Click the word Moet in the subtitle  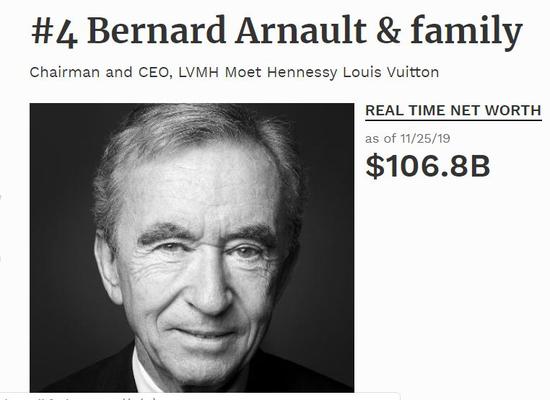(x=243, y=72)
